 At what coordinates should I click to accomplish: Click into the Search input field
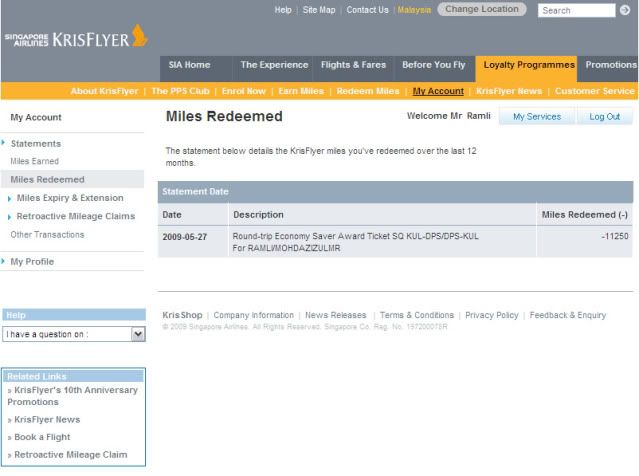point(576,11)
